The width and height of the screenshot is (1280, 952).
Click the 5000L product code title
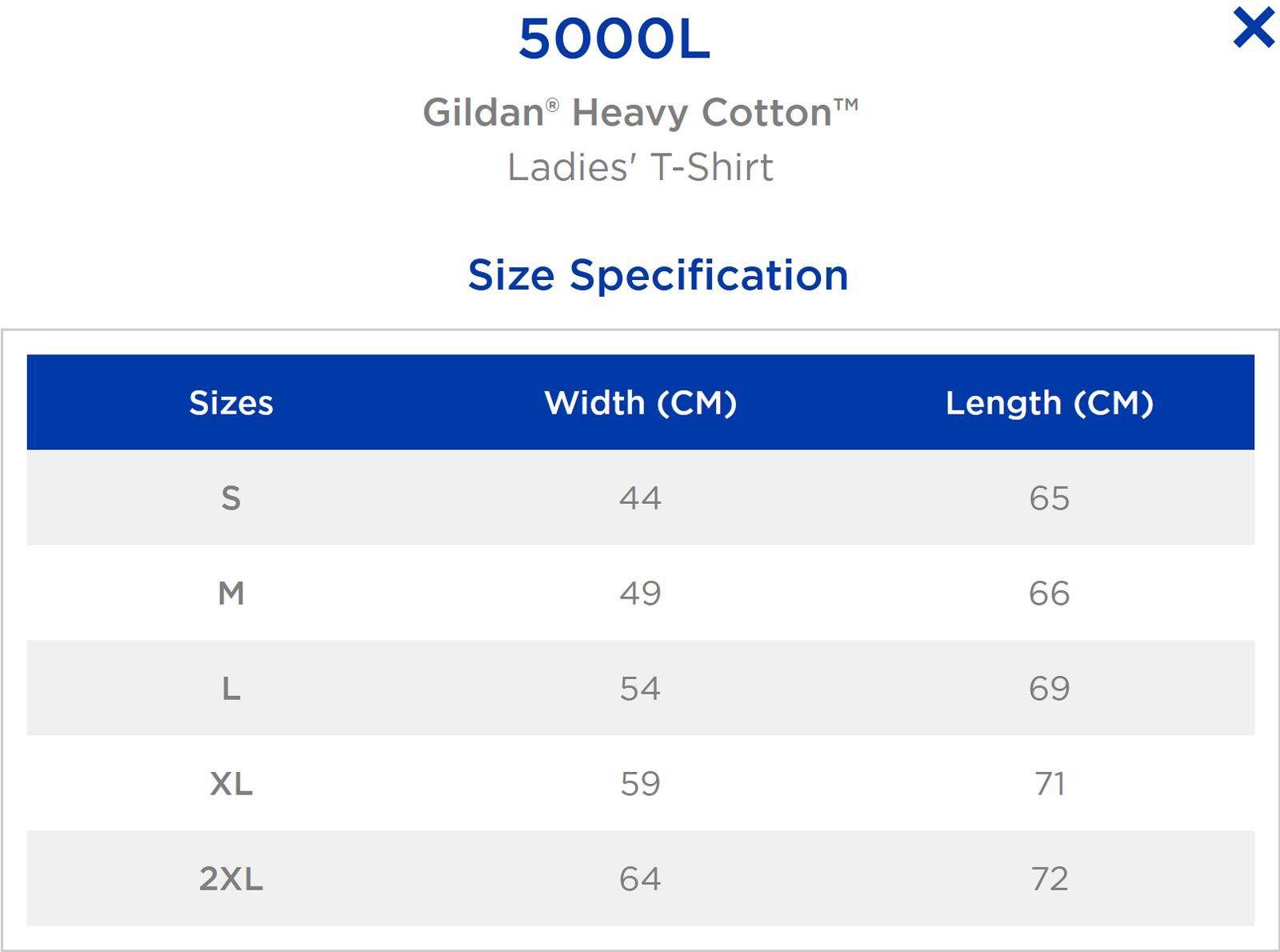[614, 39]
